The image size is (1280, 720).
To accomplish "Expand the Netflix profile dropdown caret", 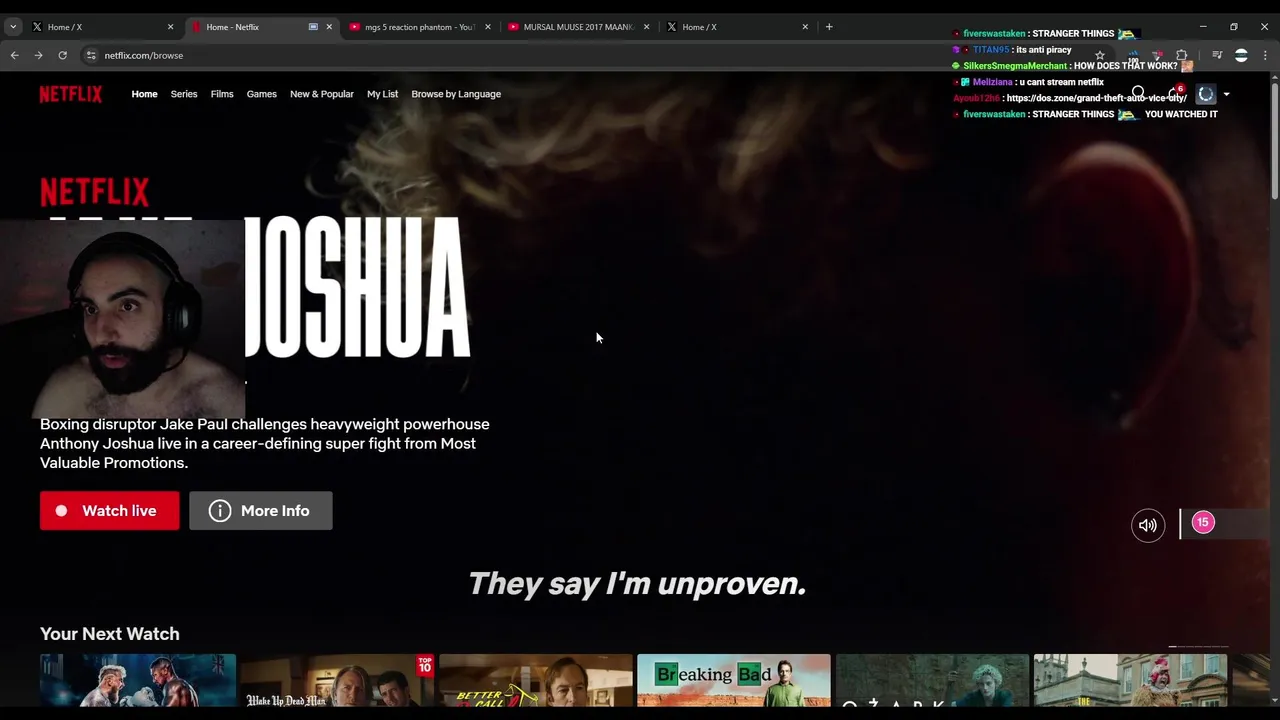I will point(1227,95).
